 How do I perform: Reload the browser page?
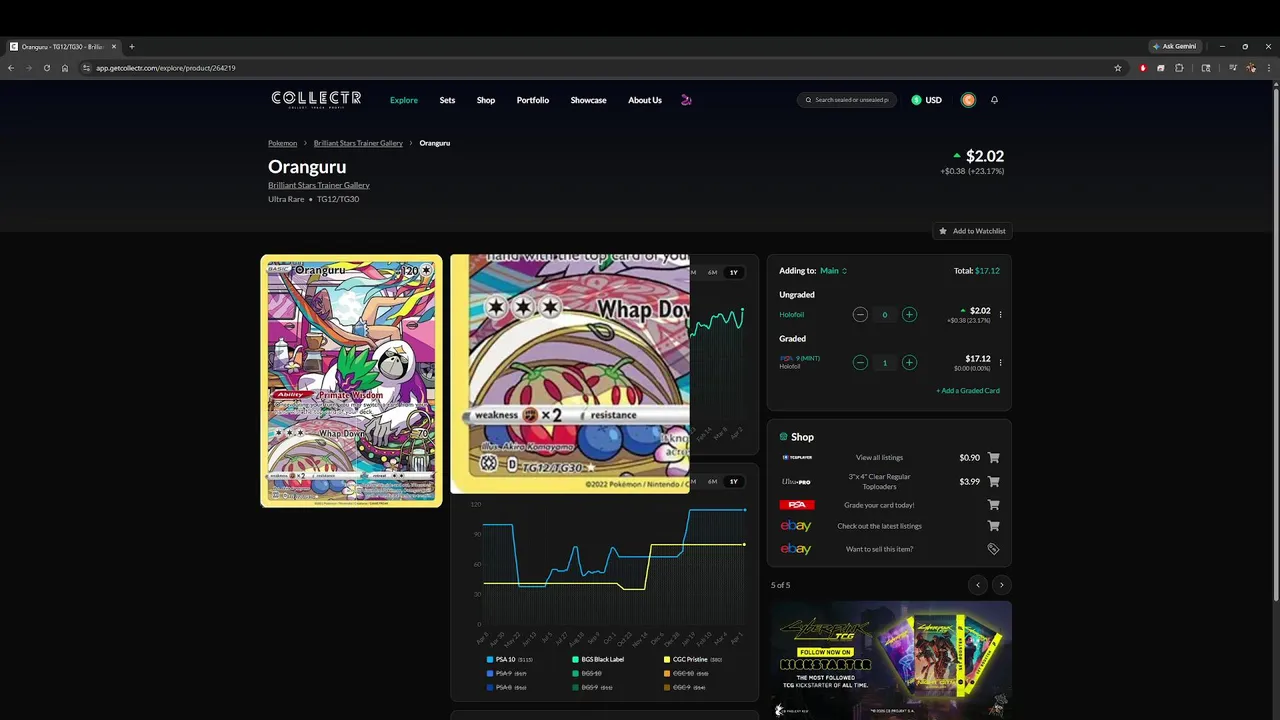(x=46, y=68)
